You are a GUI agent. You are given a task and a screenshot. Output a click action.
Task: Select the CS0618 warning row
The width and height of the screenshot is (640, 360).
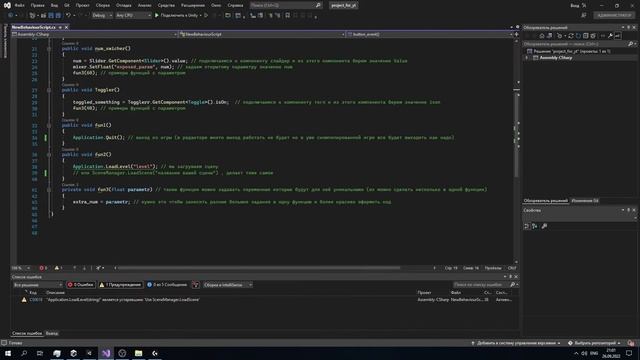[265, 300]
